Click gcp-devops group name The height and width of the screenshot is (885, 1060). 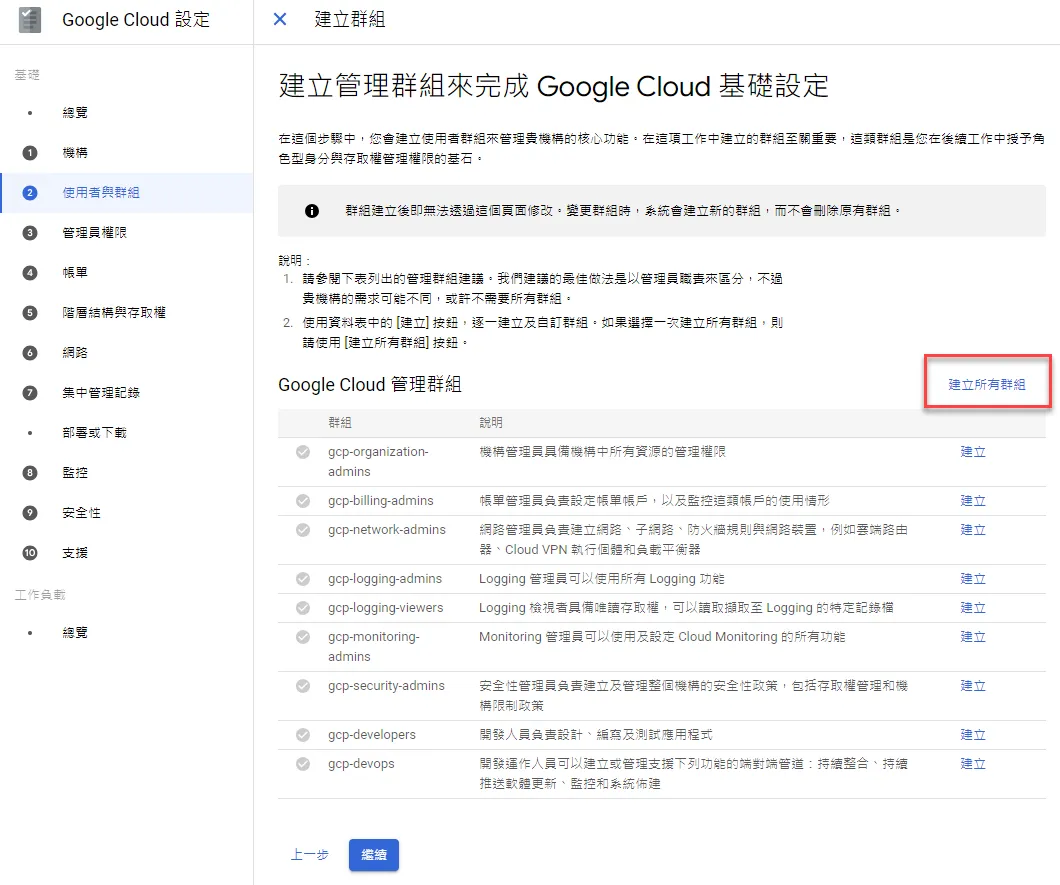361,764
